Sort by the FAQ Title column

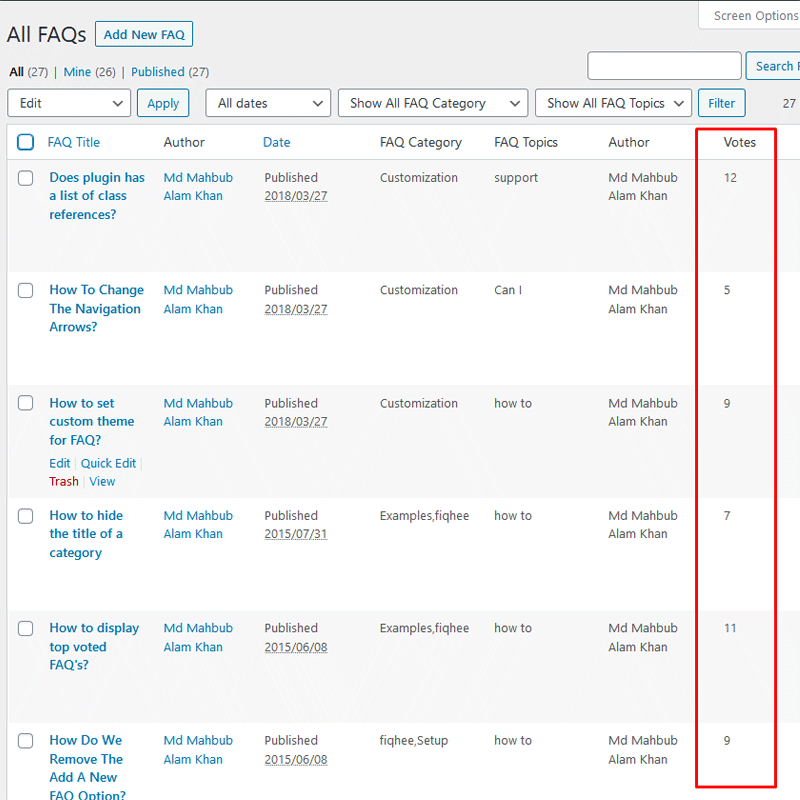click(x=74, y=142)
